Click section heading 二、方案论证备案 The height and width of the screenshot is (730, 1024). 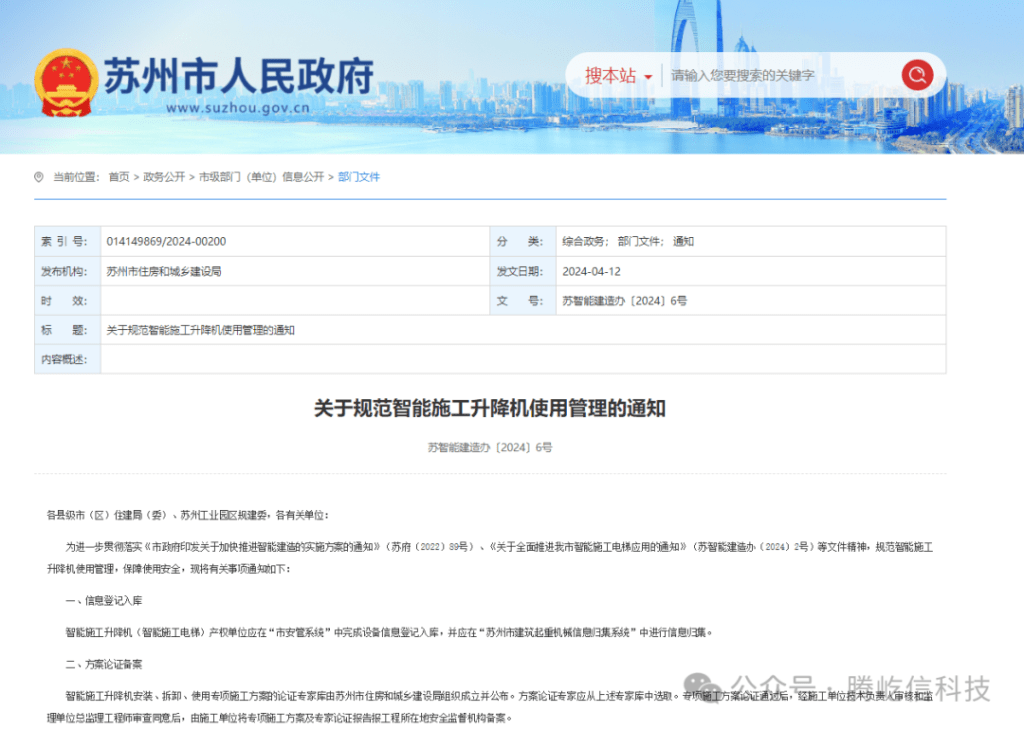(110, 664)
